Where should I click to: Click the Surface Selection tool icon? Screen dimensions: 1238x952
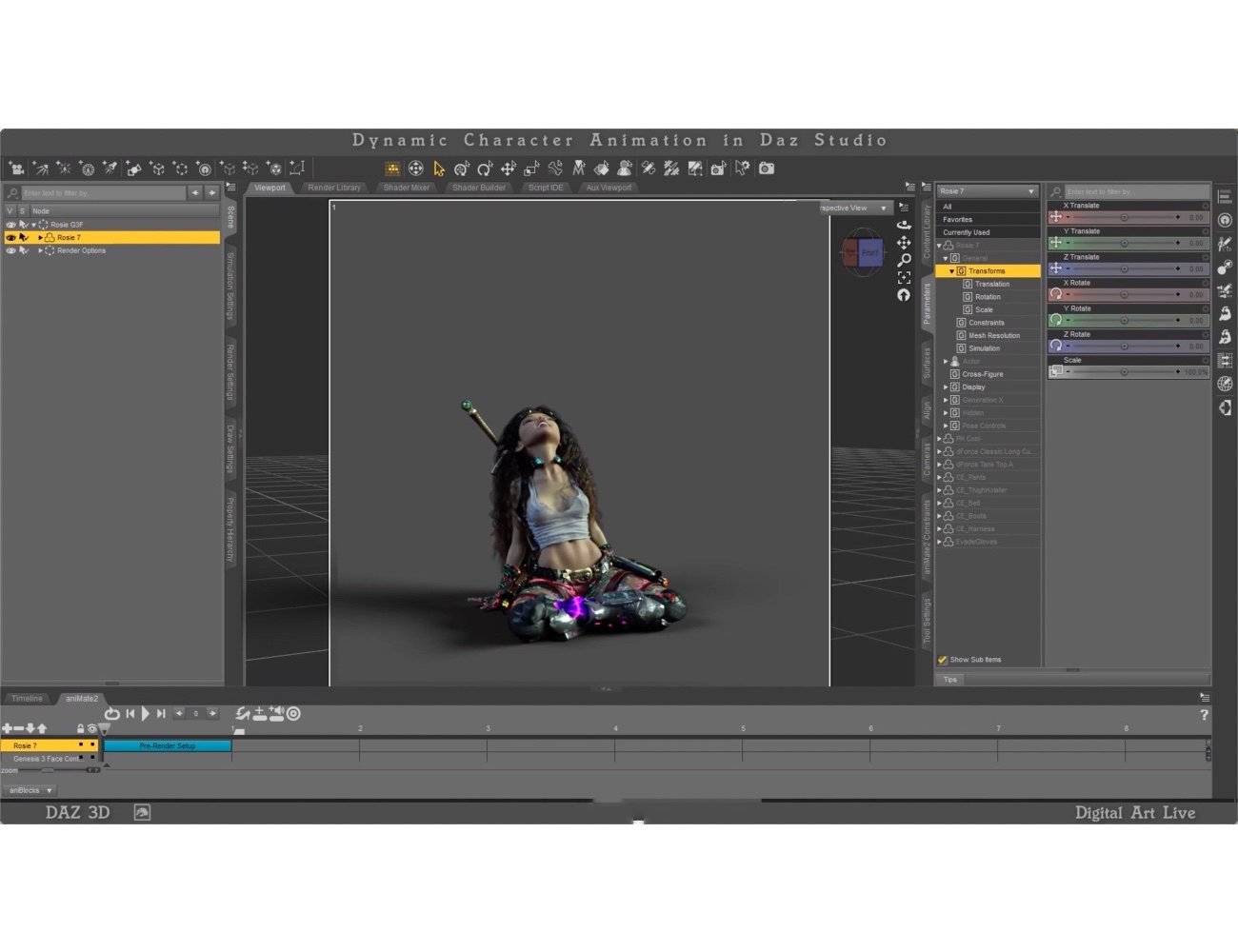[x=603, y=169]
